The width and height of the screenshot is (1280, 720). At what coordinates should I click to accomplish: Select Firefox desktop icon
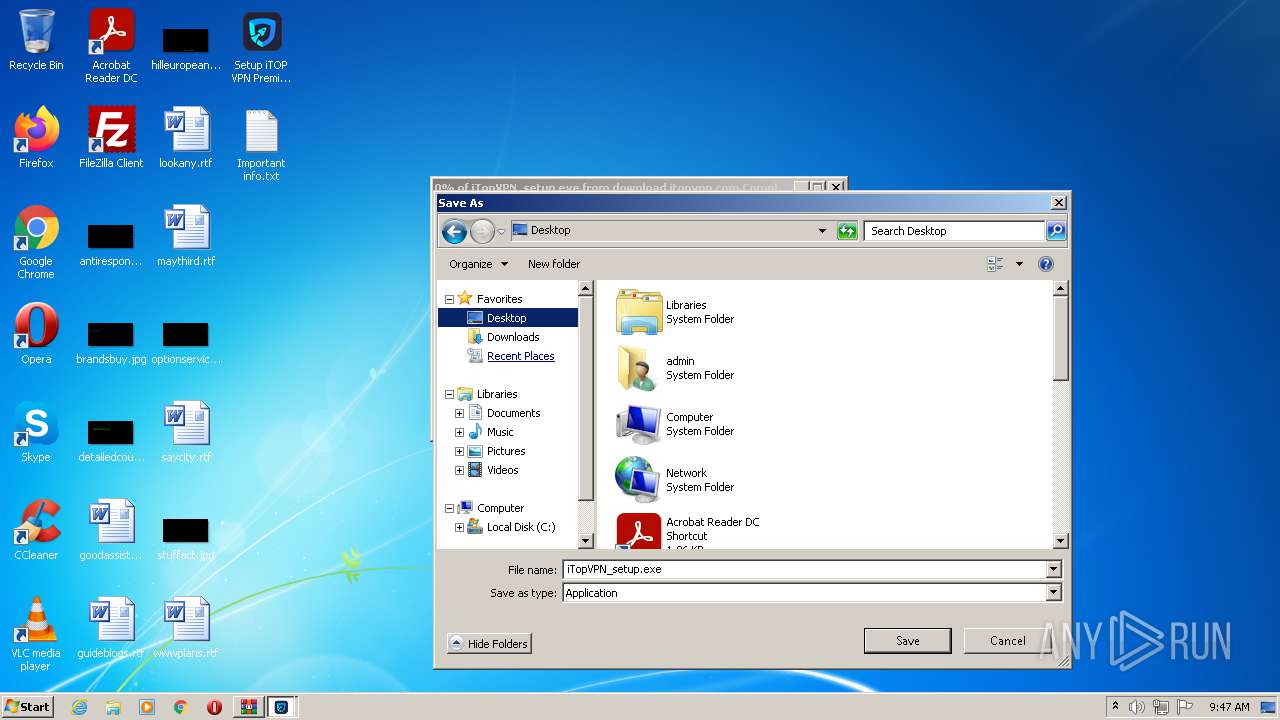(36, 138)
